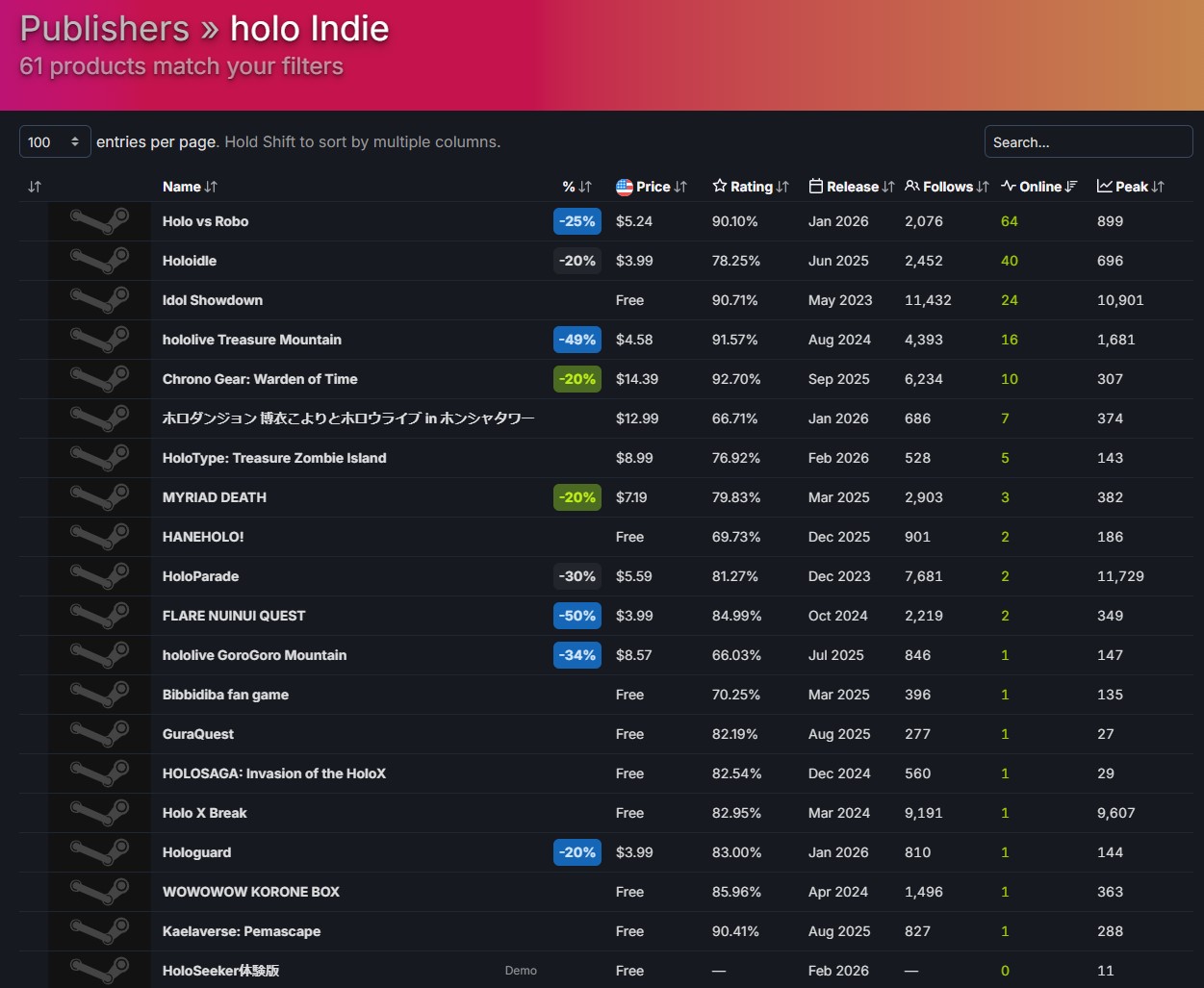Open HoloType: Treasure Zombie Island link
The height and width of the screenshot is (988, 1204).
(274, 458)
